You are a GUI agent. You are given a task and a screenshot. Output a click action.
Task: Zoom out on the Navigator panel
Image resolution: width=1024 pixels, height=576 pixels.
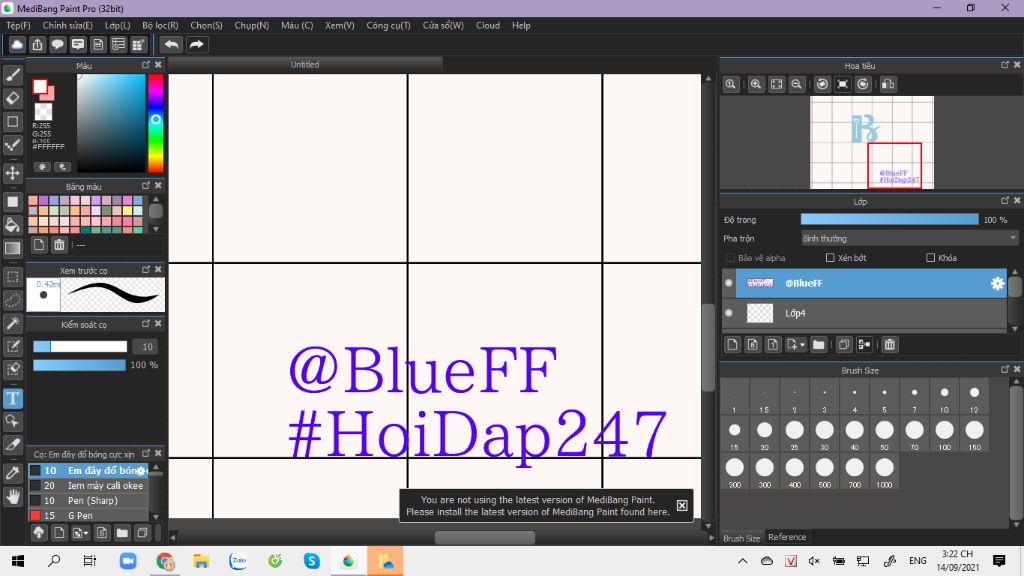point(796,84)
